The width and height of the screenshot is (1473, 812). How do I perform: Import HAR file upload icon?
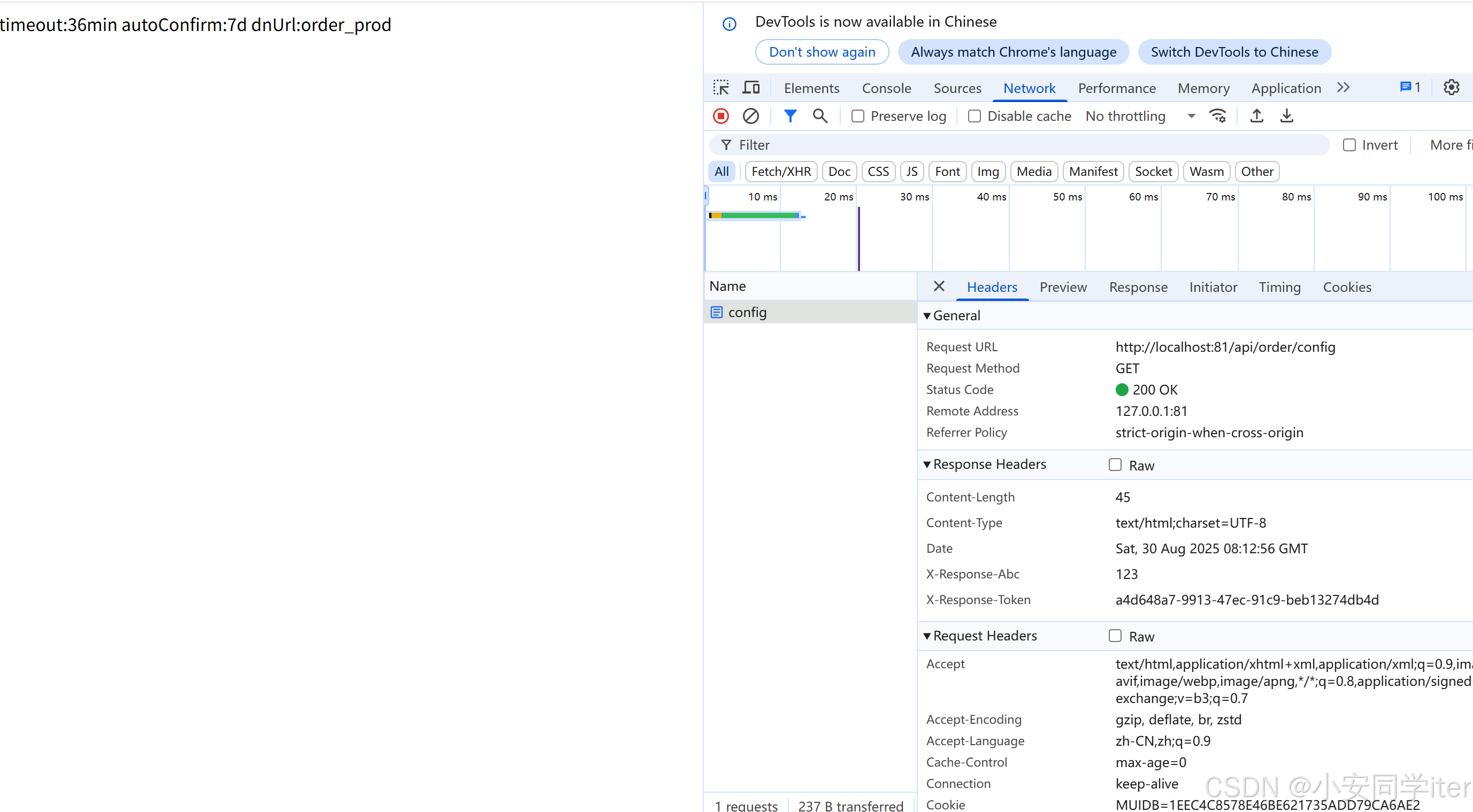point(1256,116)
